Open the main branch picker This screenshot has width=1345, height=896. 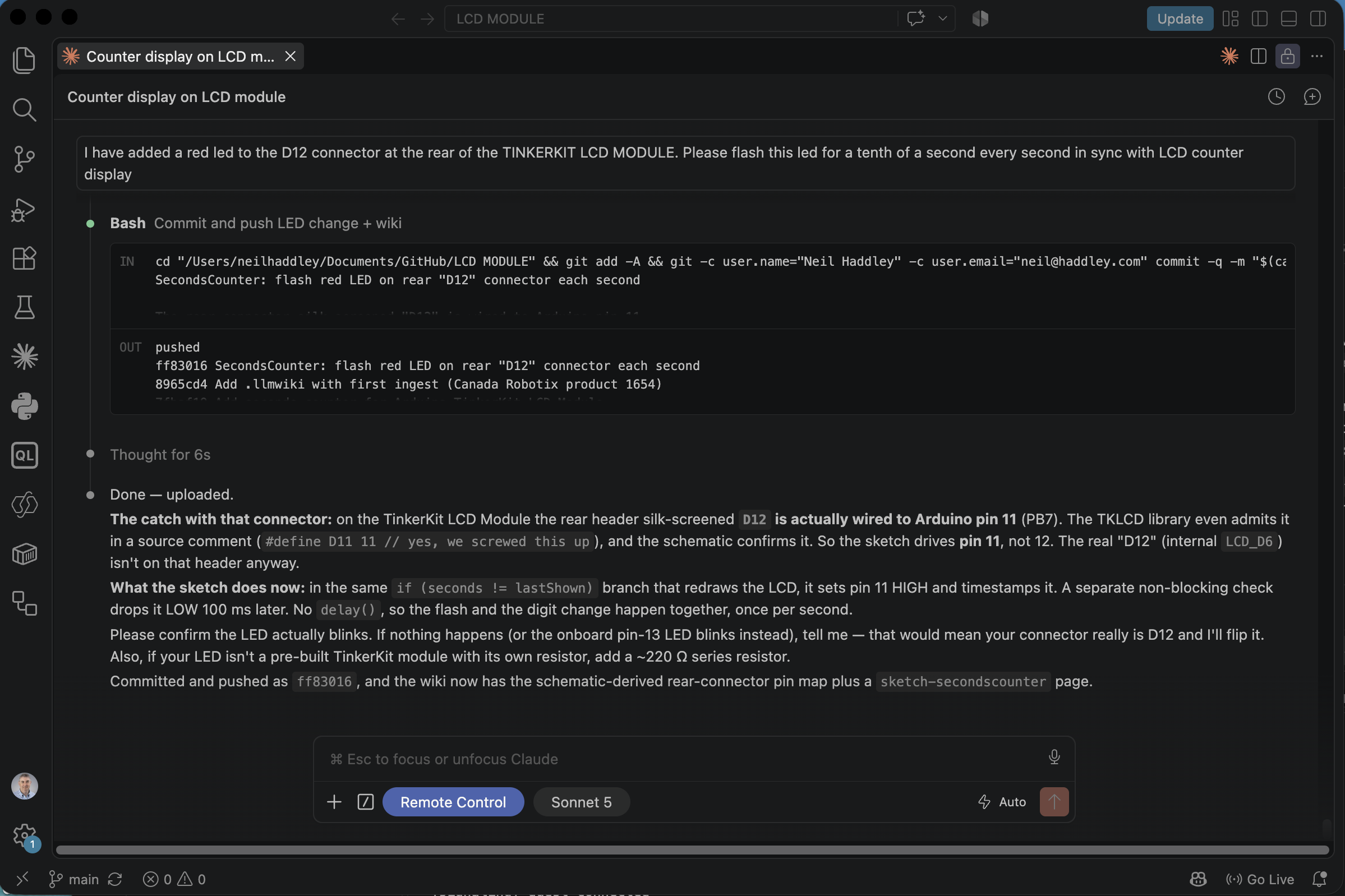point(73,879)
